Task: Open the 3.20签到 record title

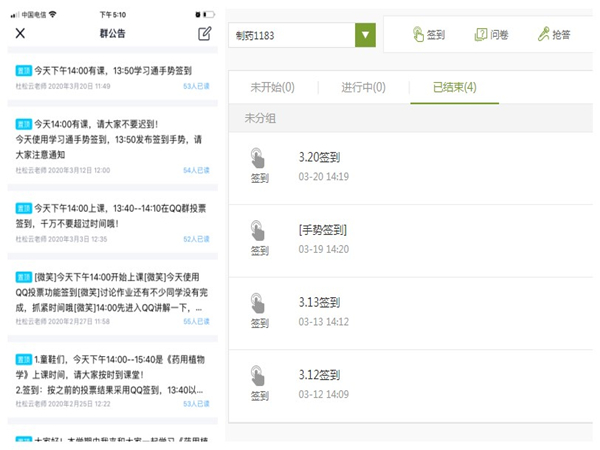Action: [320, 157]
